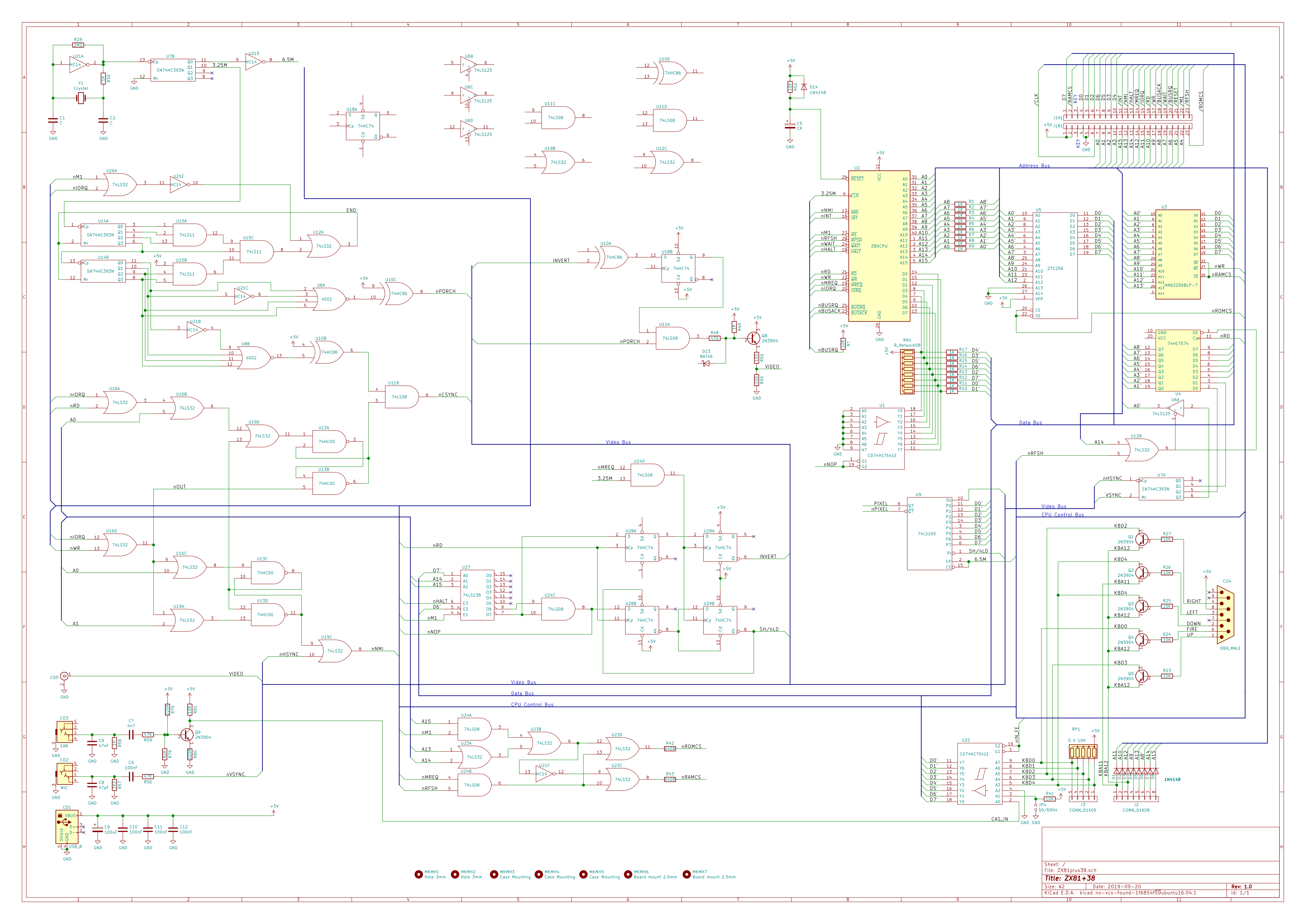Select the CO3 EAR jack symbol
This screenshot has height=924, width=1306.
[65, 732]
